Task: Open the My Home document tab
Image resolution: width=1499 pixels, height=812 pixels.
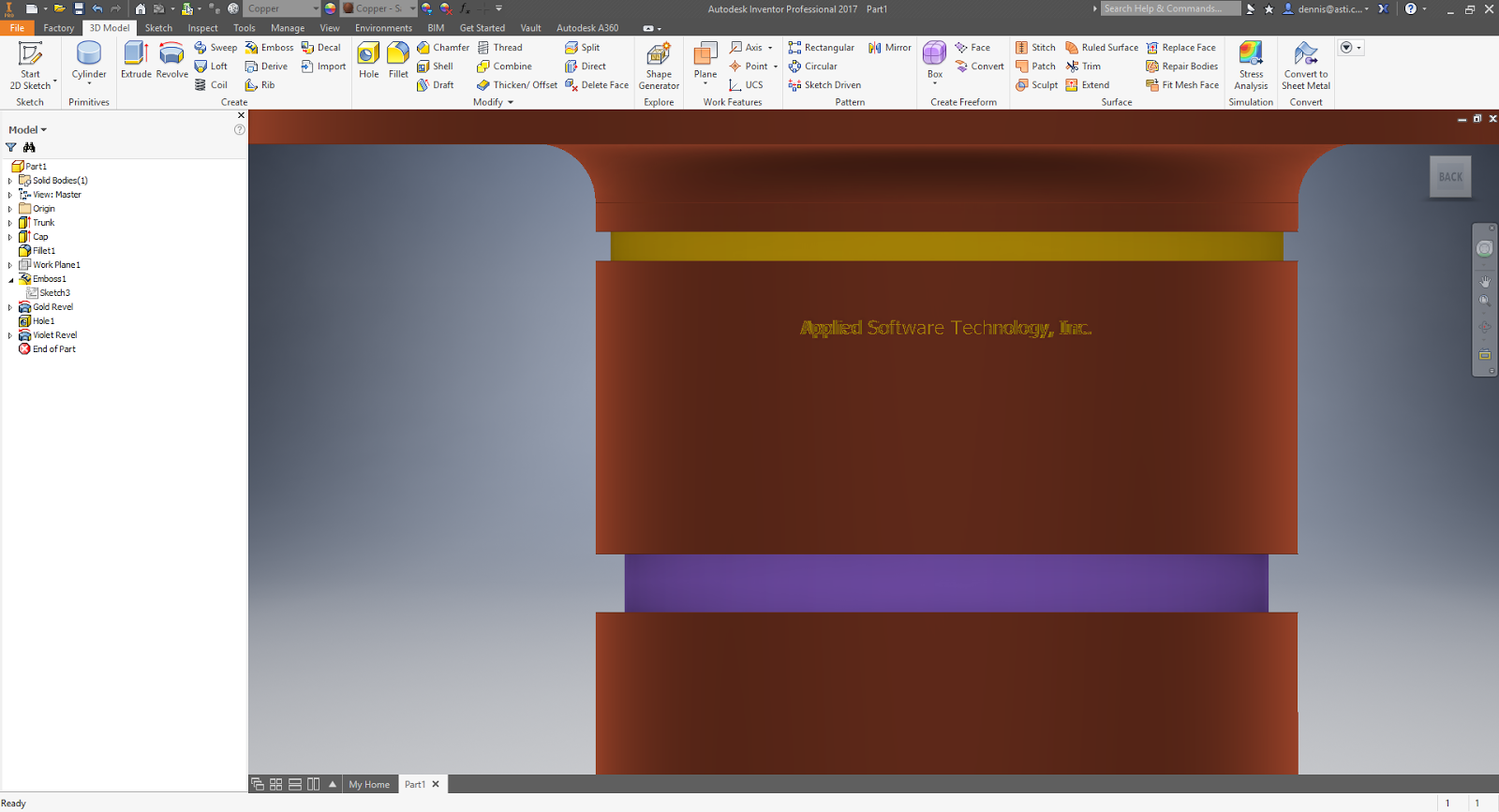Action: coord(369,784)
